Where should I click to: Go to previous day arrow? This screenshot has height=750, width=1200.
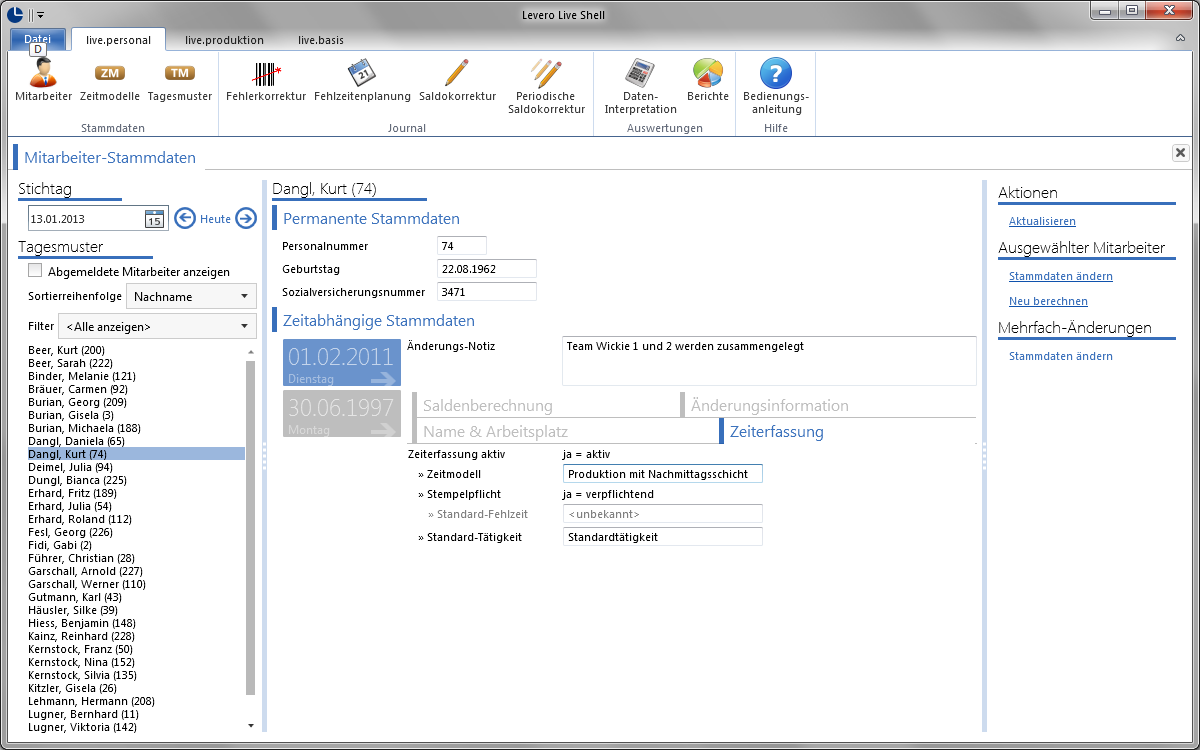tap(185, 219)
